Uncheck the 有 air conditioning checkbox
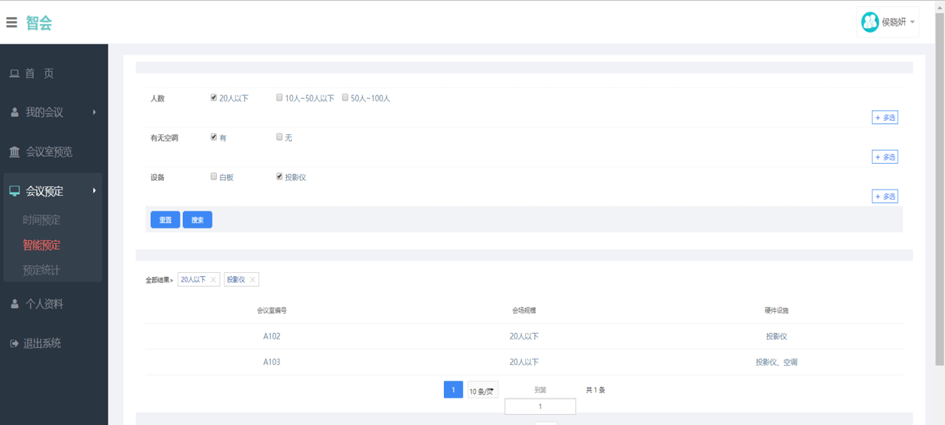This screenshot has width=945, height=425. coord(213,137)
